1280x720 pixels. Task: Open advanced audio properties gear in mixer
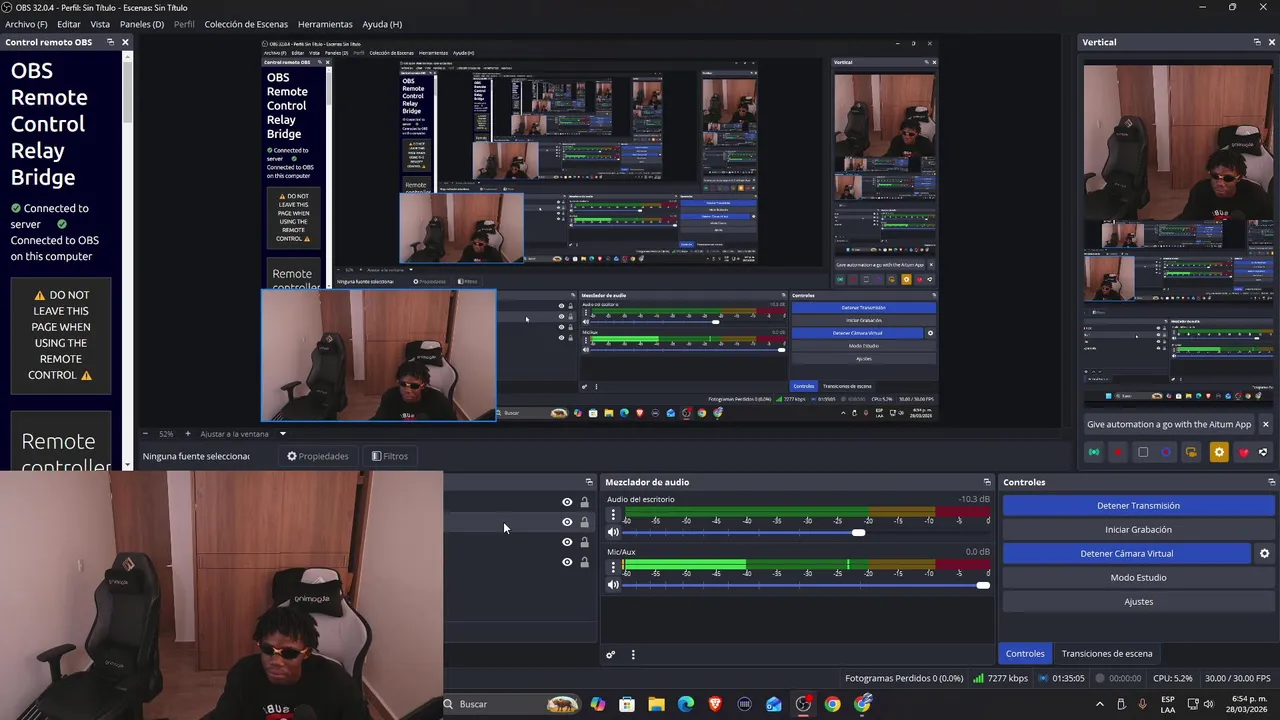pyautogui.click(x=610, y=655)
